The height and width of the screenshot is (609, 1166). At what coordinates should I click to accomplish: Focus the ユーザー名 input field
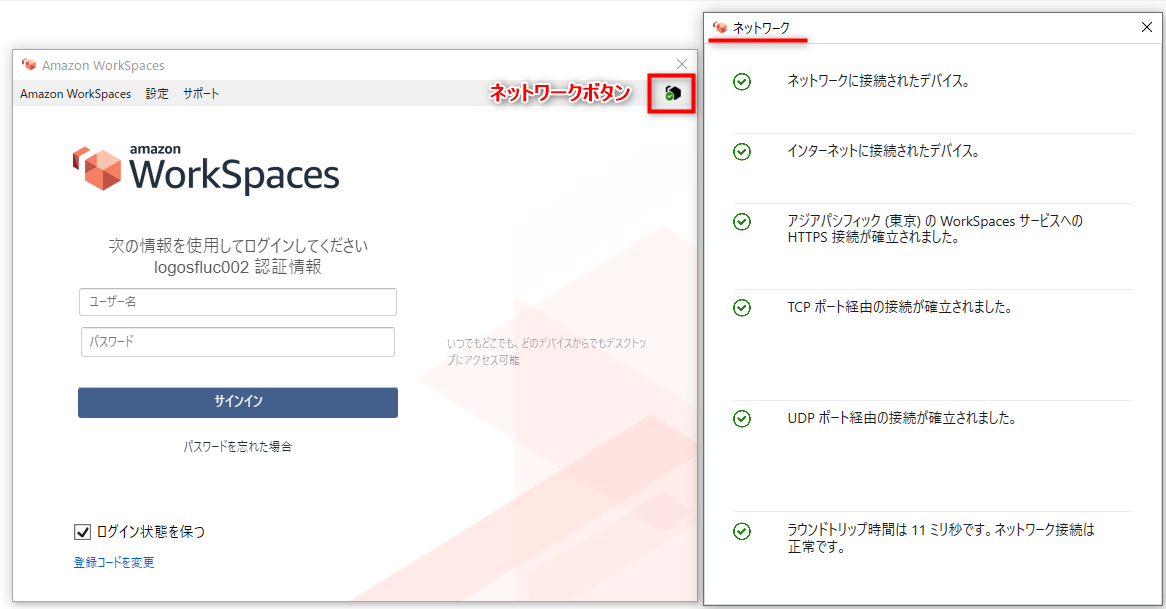coord(238,302)
